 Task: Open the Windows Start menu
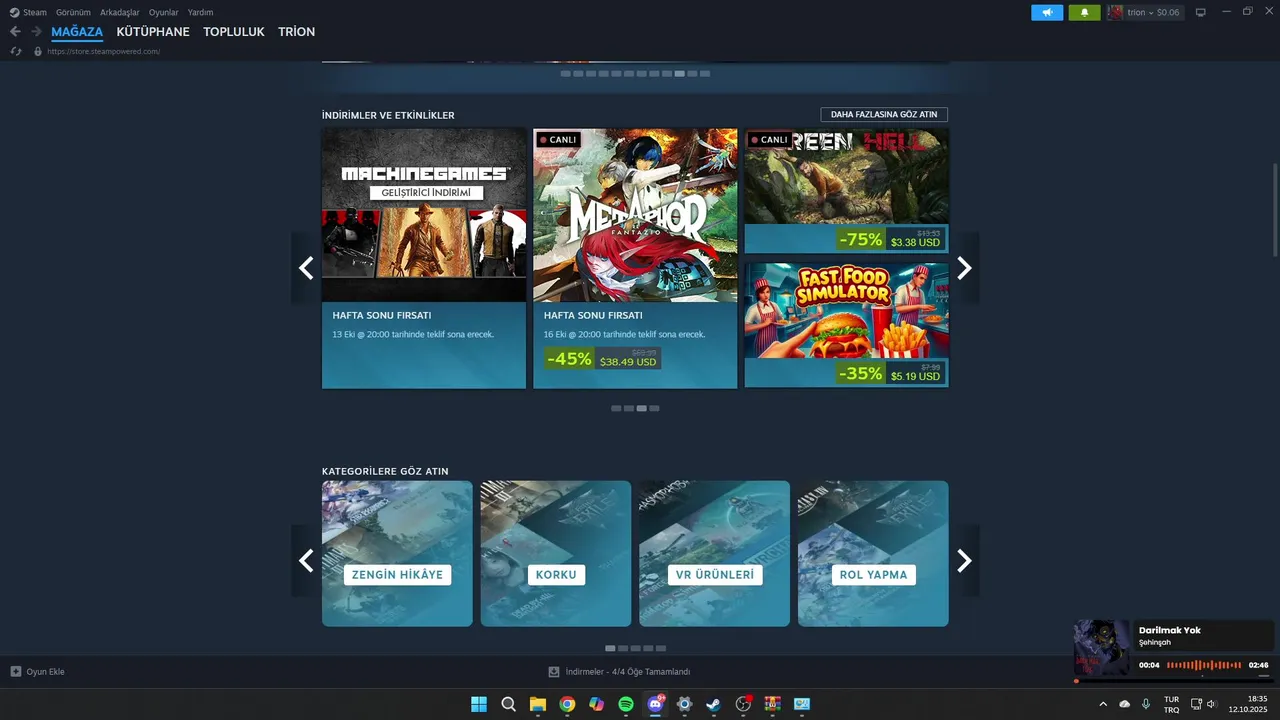[479, 704]
